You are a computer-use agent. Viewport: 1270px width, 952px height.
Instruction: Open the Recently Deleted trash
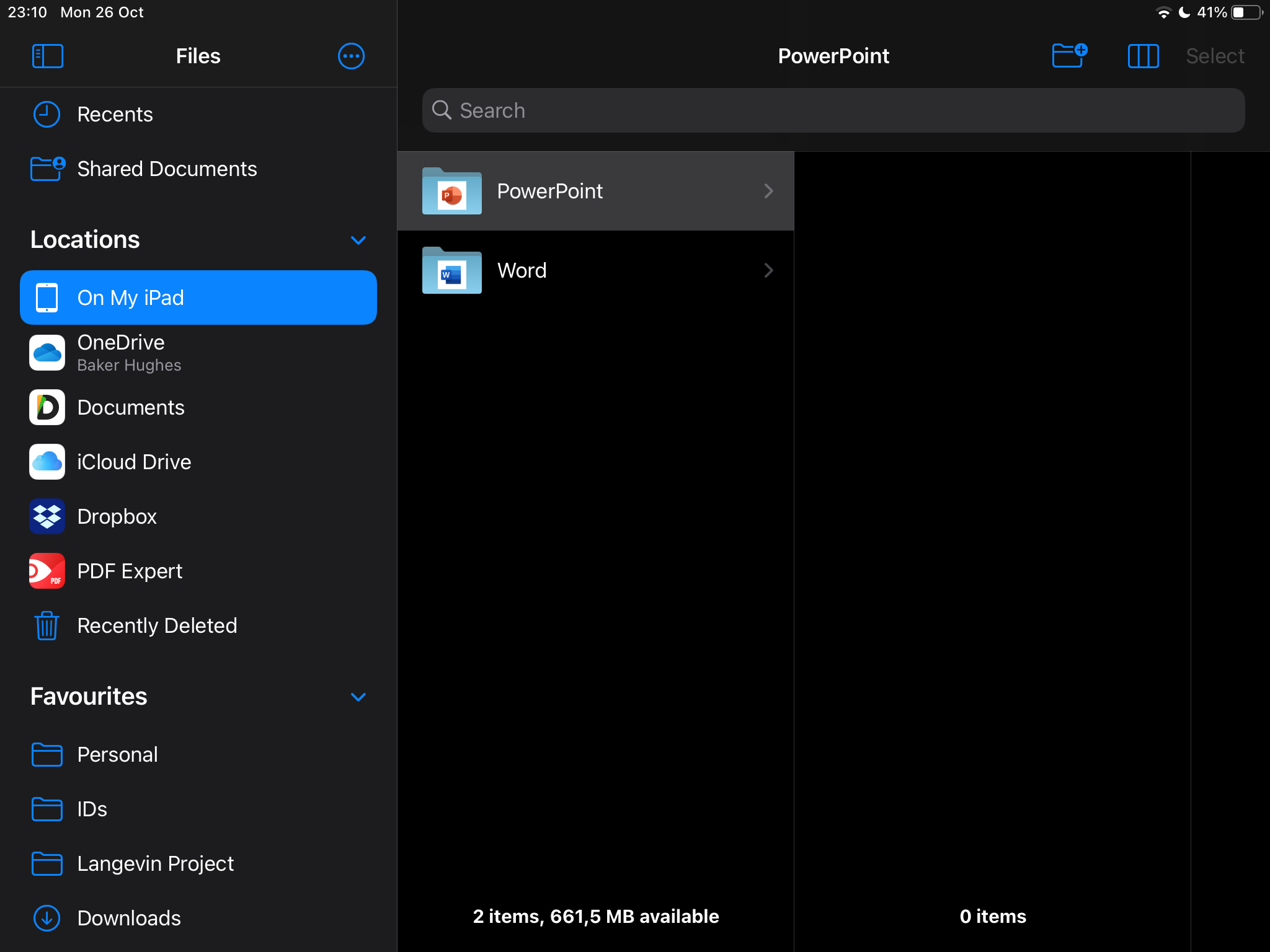click(x=156, y=625)
